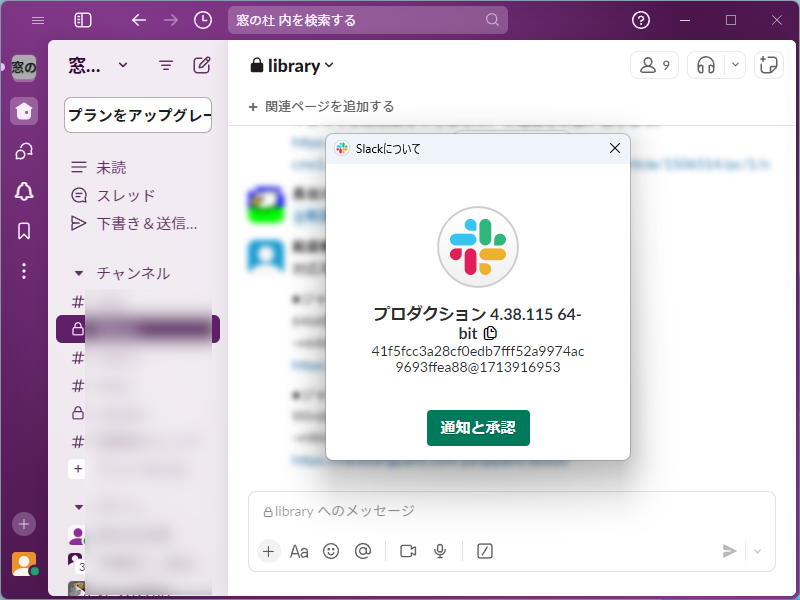Open the emoji picker in the message composer
This screenshot has height=600, width=800.
coord(331,551)
